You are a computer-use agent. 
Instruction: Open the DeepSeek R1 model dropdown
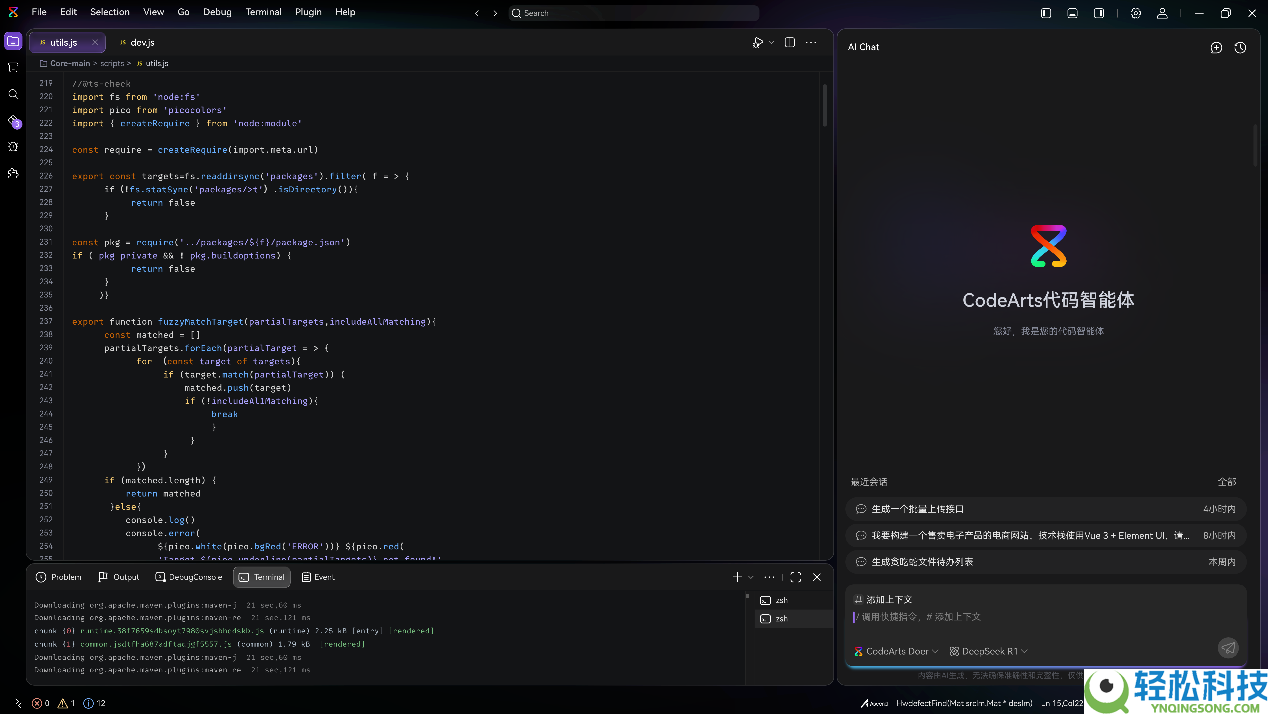point(989,651)
